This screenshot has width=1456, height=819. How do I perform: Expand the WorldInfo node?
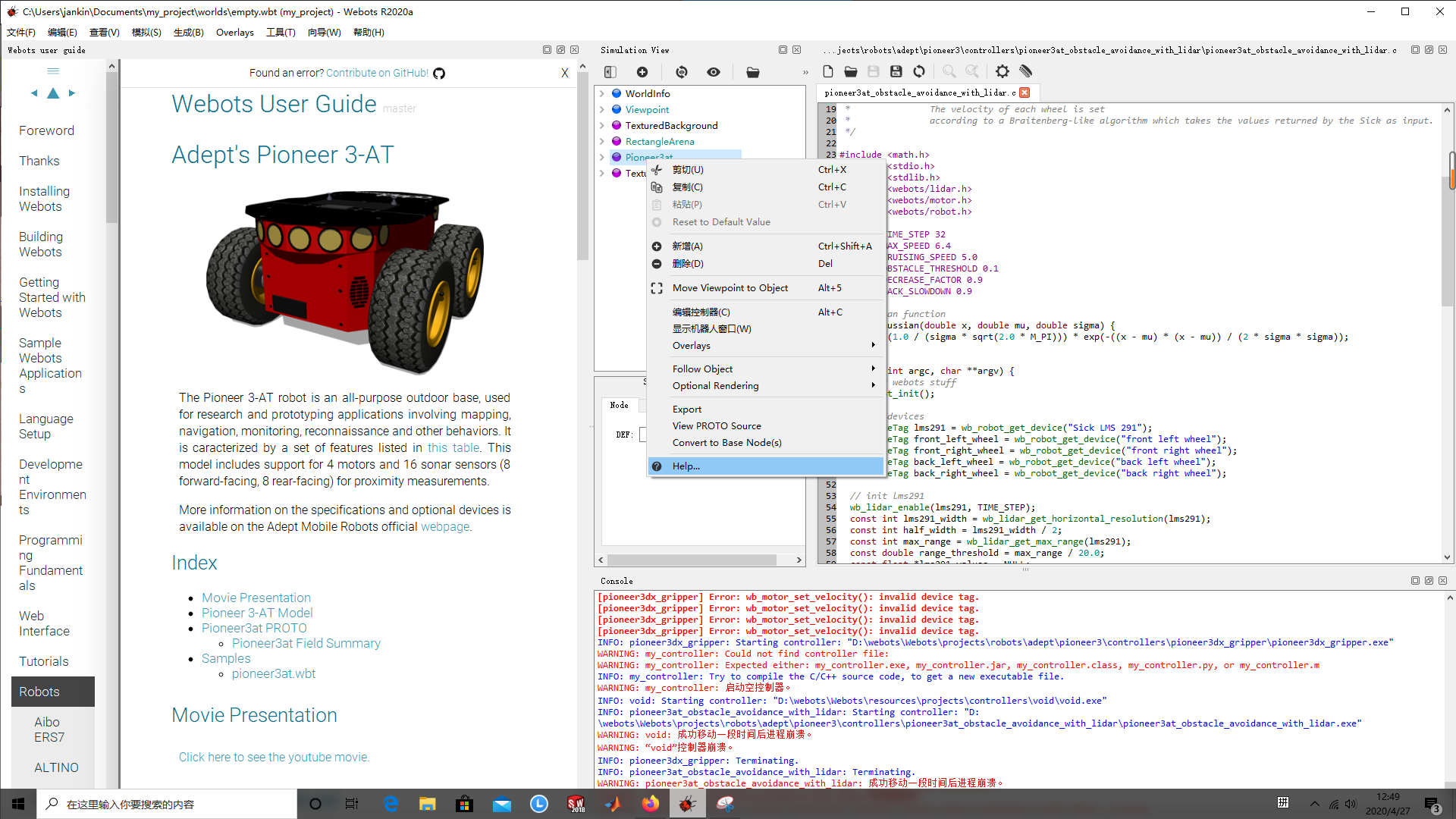pos(603,93)
